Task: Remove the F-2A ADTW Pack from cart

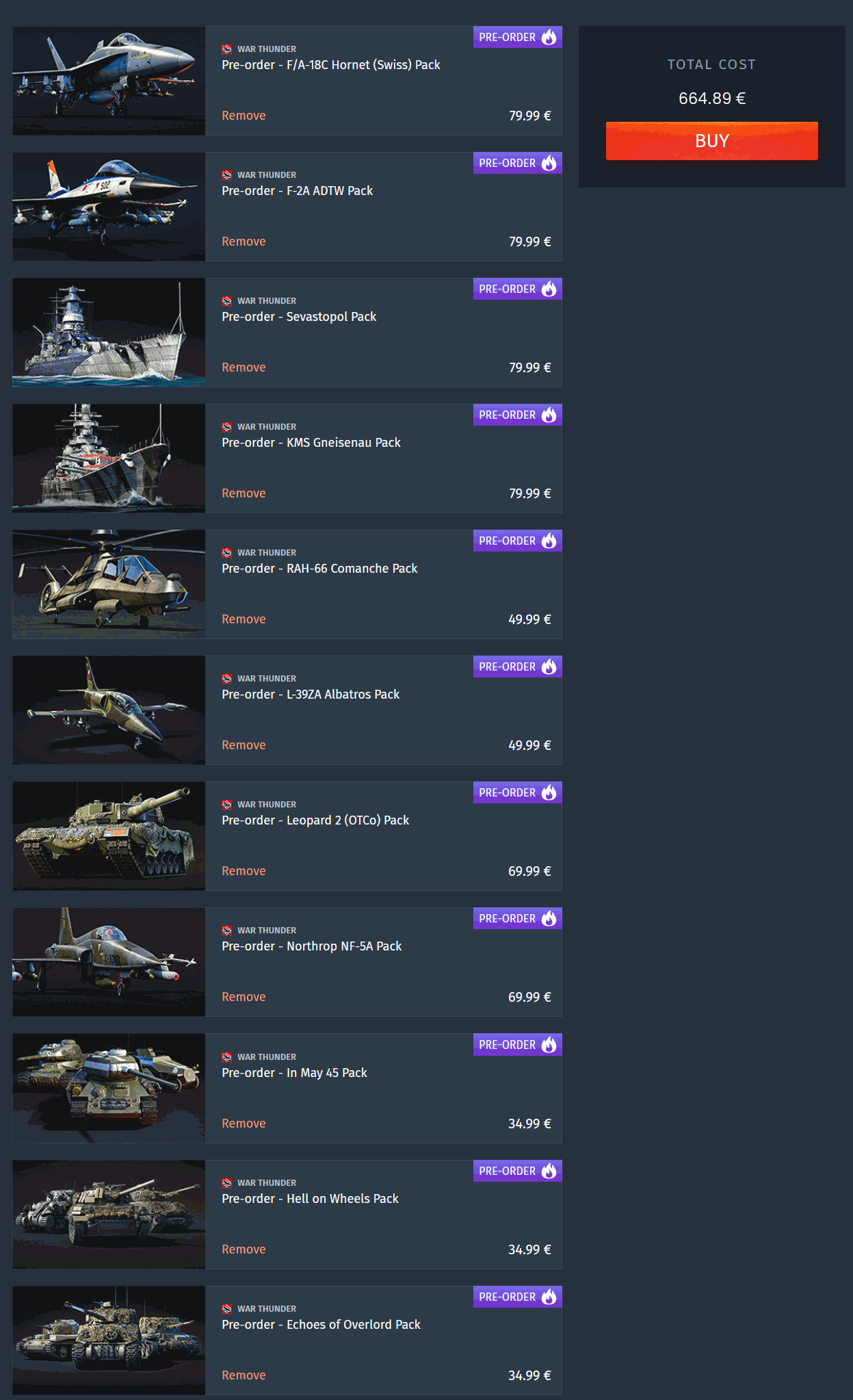Action: pyautogui.click(x=244, y=242)
